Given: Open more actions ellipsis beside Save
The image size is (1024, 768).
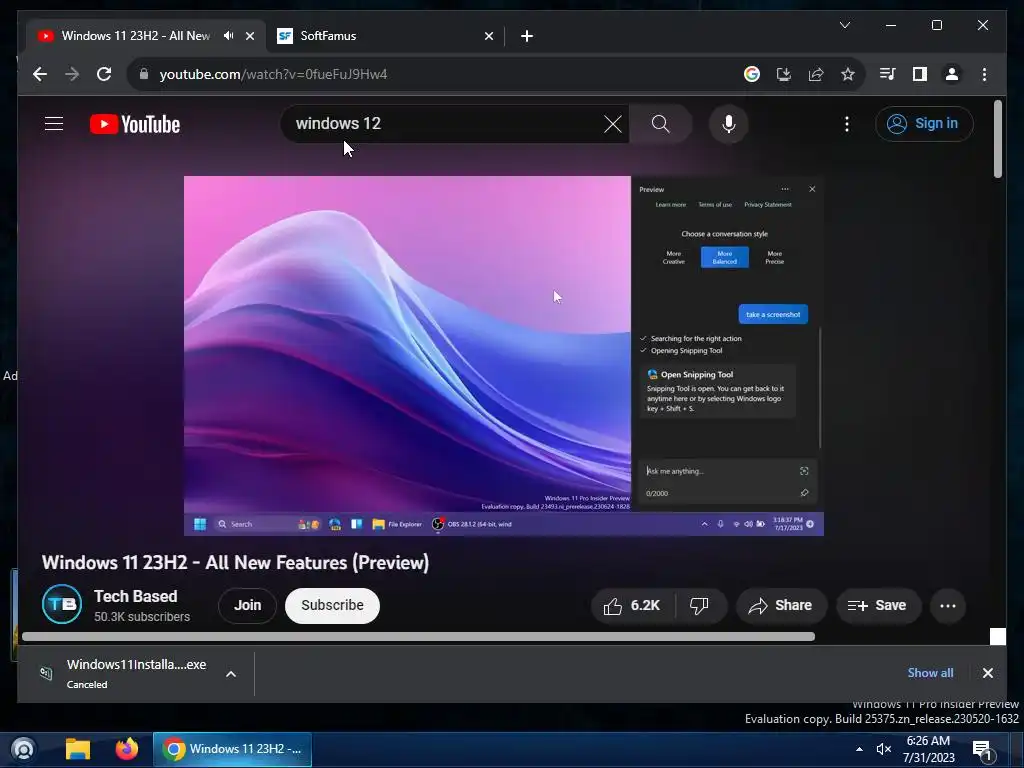Looking at the screenshot, I should pos(948,606).
